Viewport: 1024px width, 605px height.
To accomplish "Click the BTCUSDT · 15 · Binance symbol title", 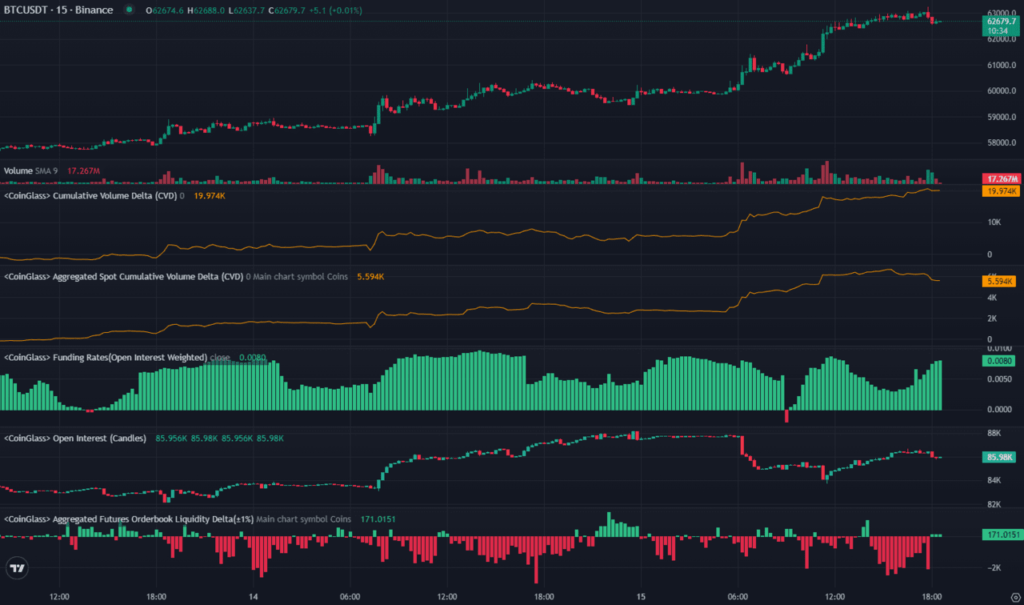I will (58, 10).
